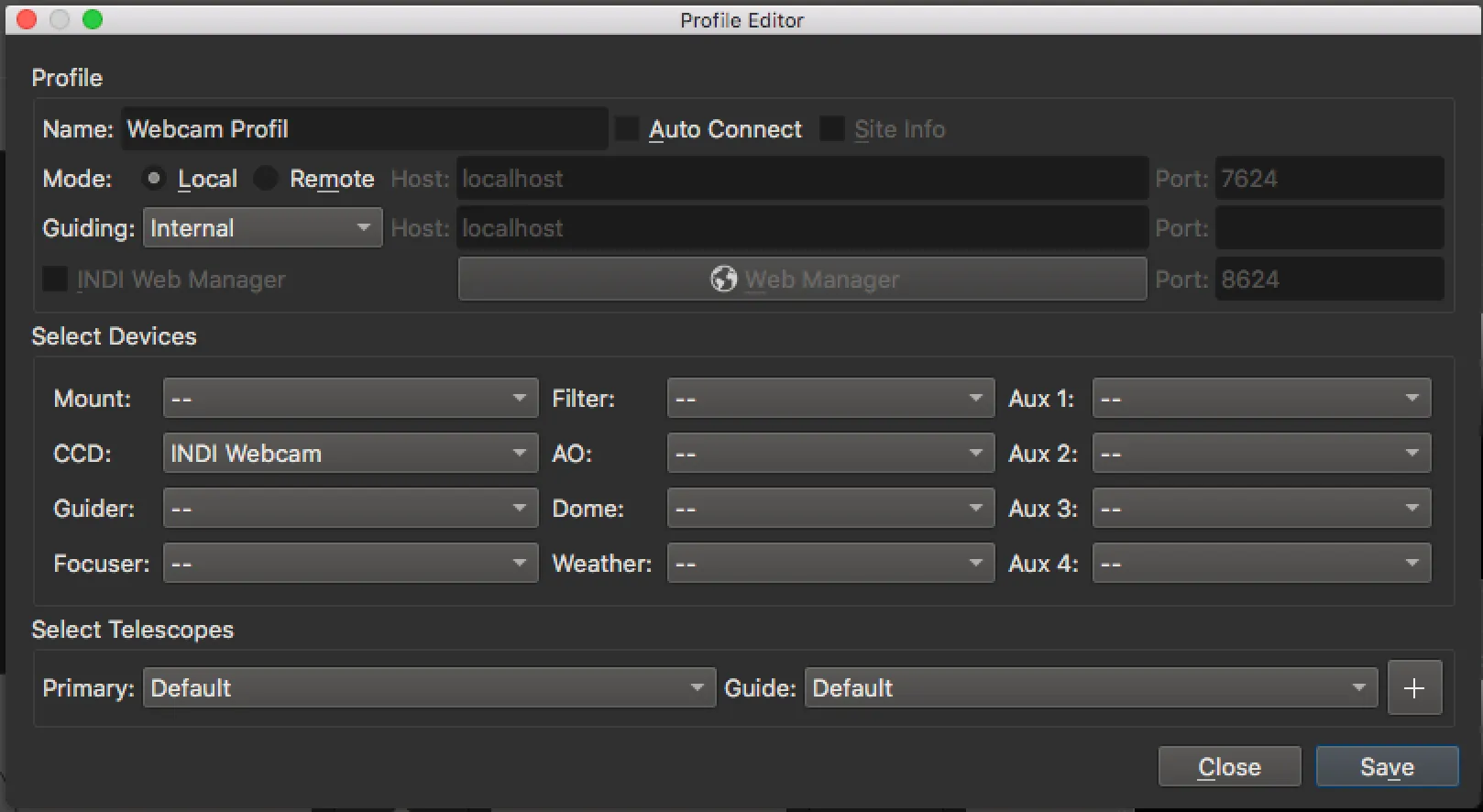Open the Focuser device dropdown

click(x=350, y=563)
